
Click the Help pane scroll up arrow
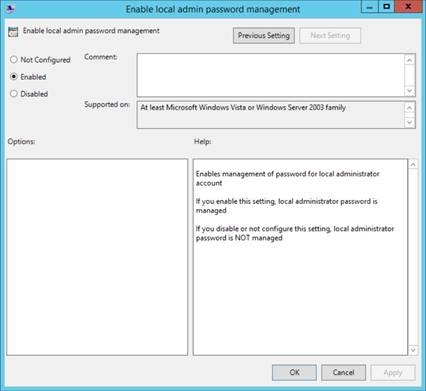point(413,164)
